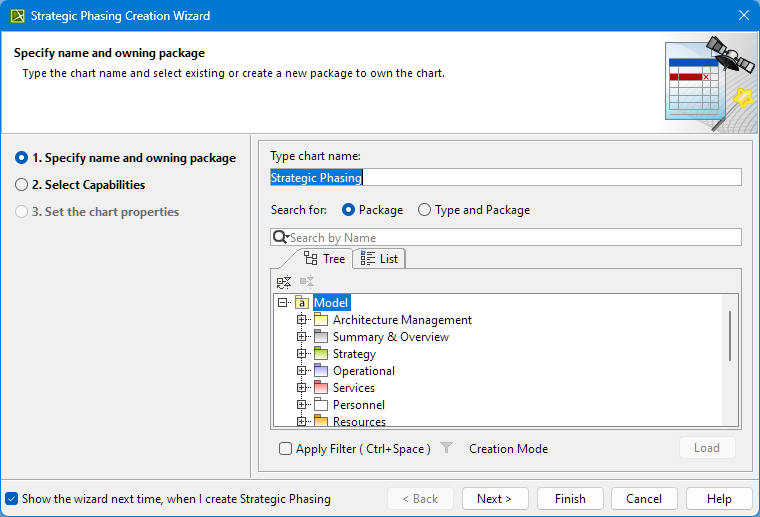
Task: Enable the Apply Filter checkbox
Action: 286,449
